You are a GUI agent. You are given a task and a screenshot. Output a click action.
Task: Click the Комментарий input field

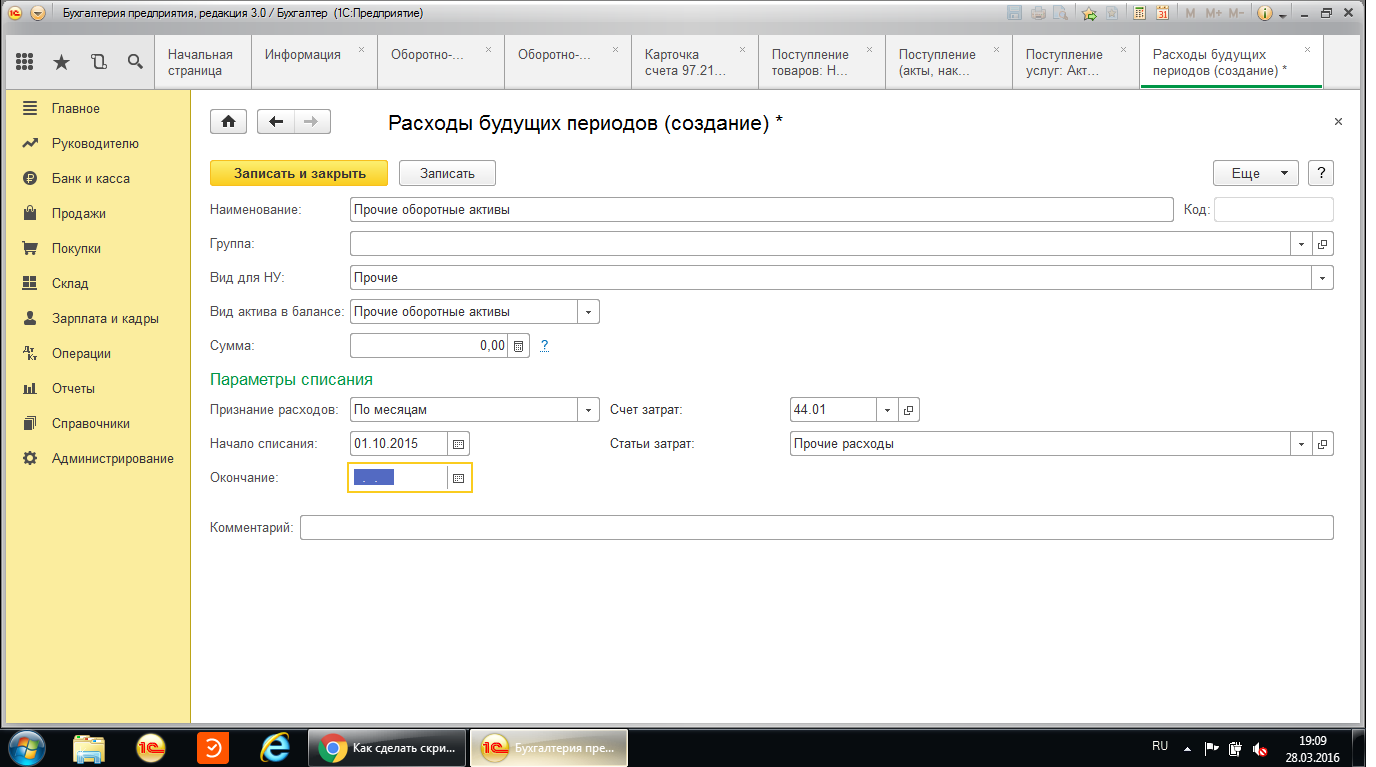(816, 528)
